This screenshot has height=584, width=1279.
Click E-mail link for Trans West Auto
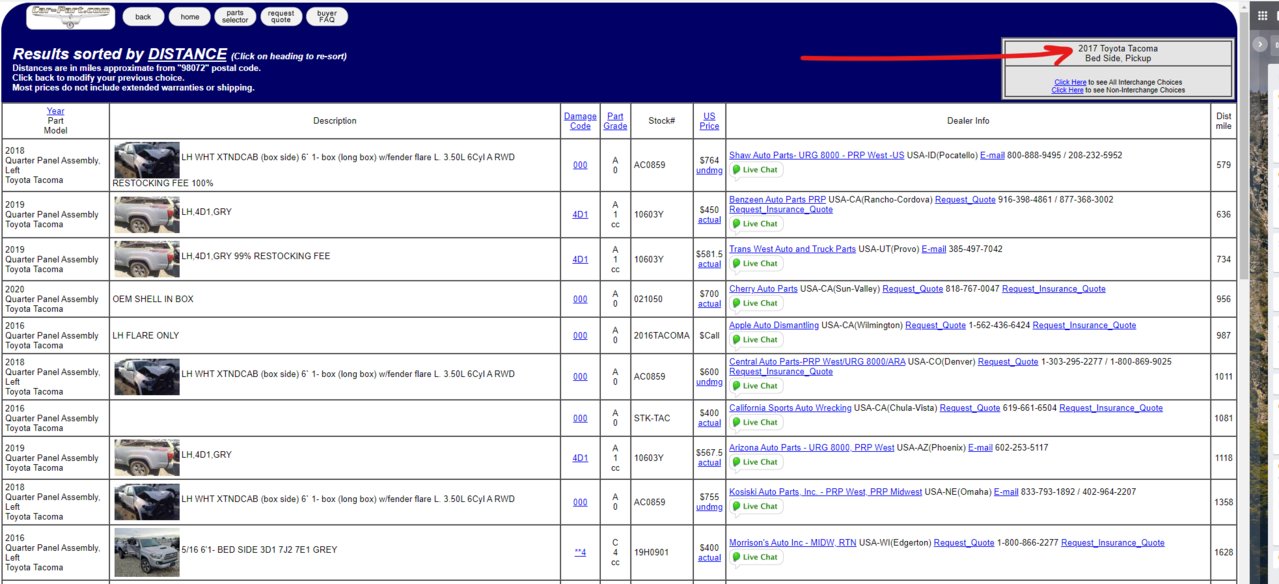(x=933, y=249)
